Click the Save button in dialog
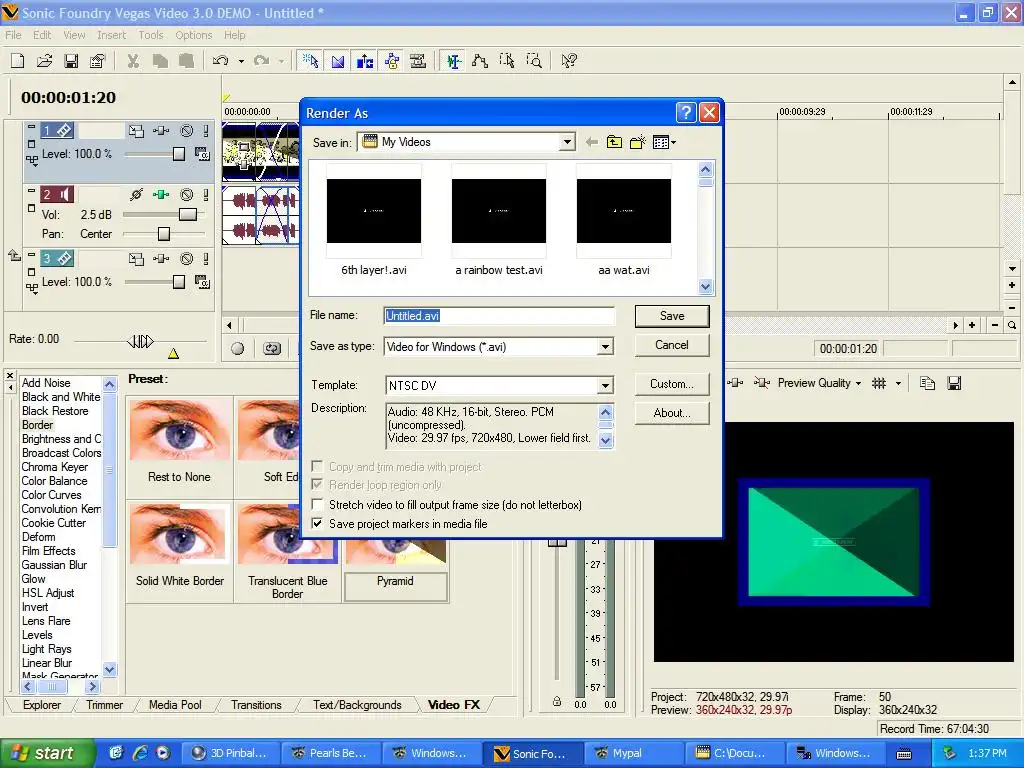Image resolution: width=1024 pixels, height=768 pixels. (x=672, y=316)
